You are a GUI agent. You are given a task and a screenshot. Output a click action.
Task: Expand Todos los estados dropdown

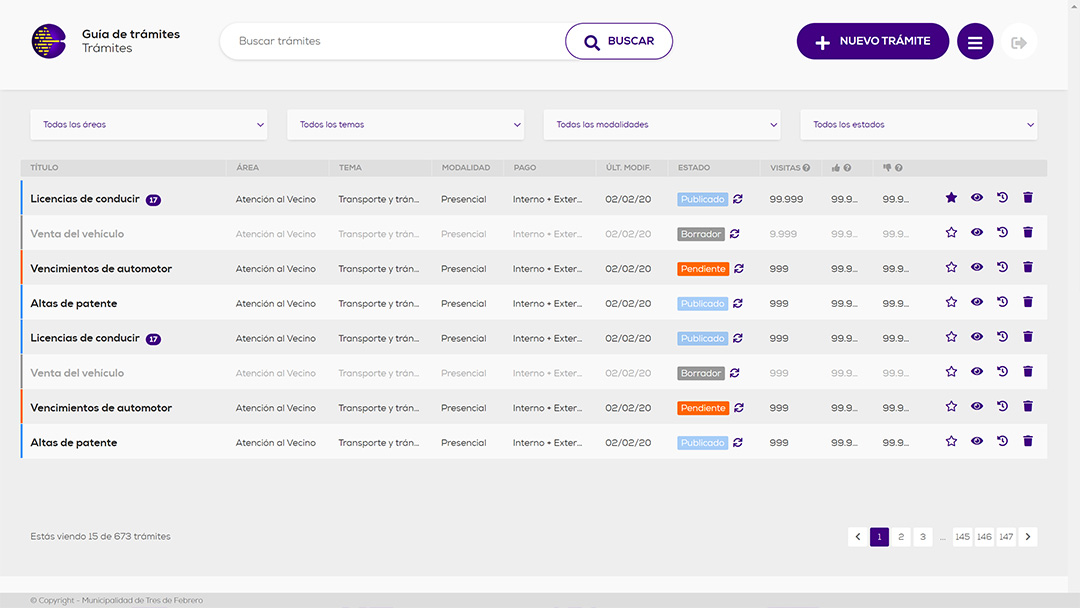click(918, 125)
